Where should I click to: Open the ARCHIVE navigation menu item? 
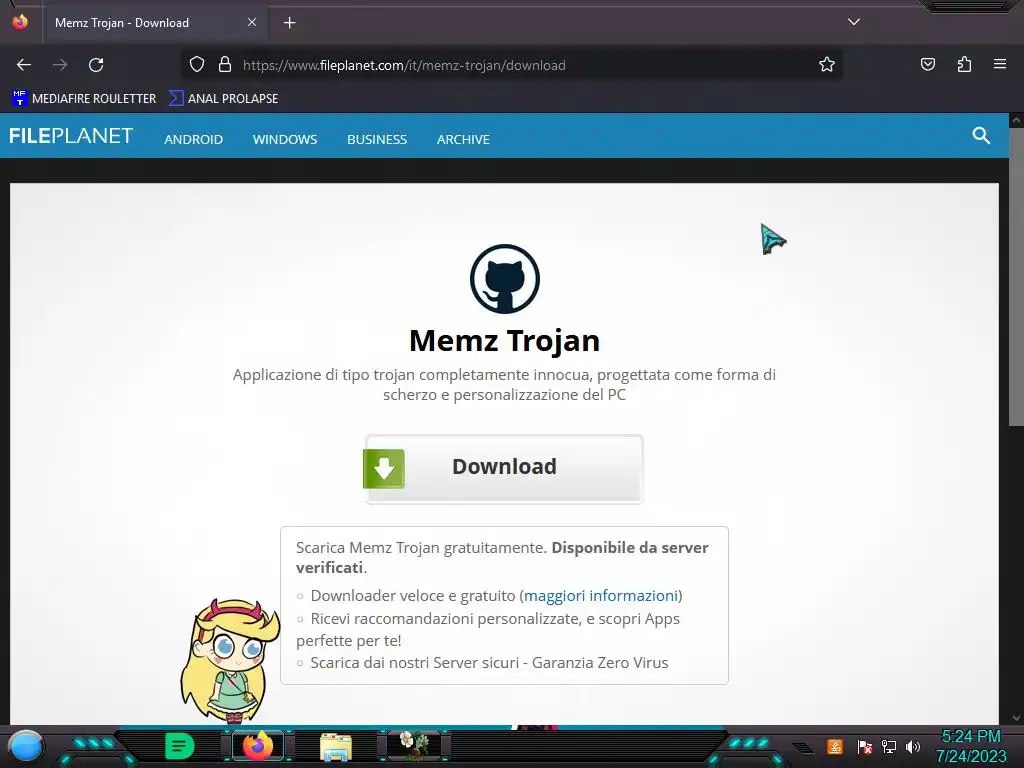click(x=463, y=139)
